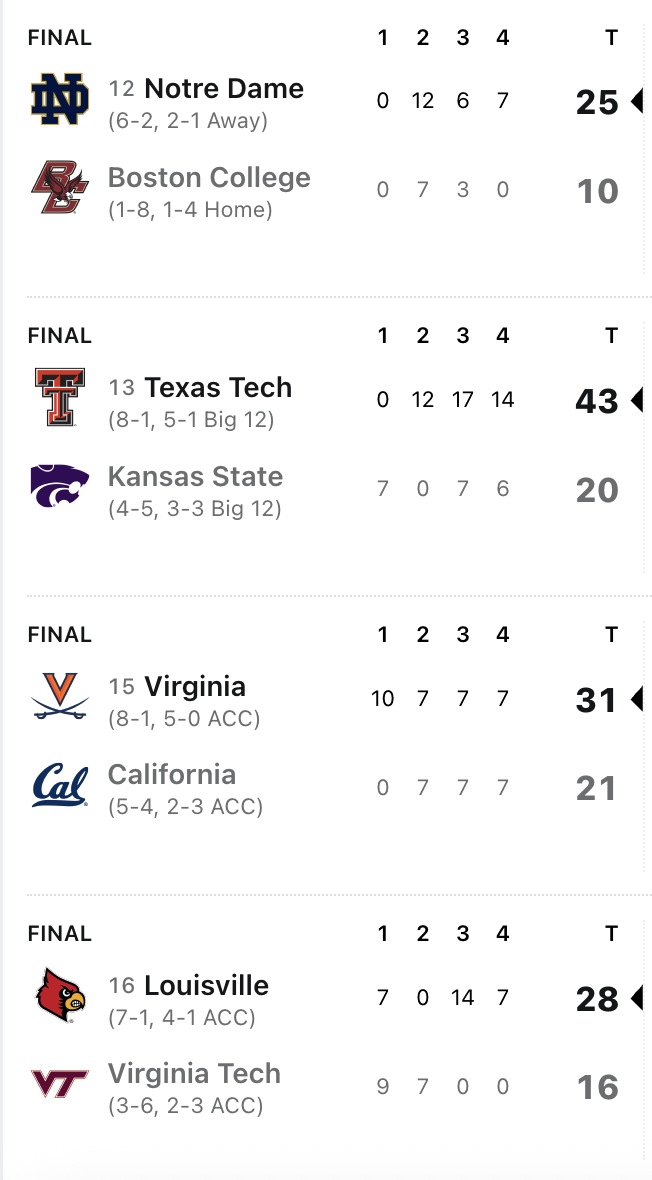Click Notre Dame's final score 25

click(x=597, y=102)
